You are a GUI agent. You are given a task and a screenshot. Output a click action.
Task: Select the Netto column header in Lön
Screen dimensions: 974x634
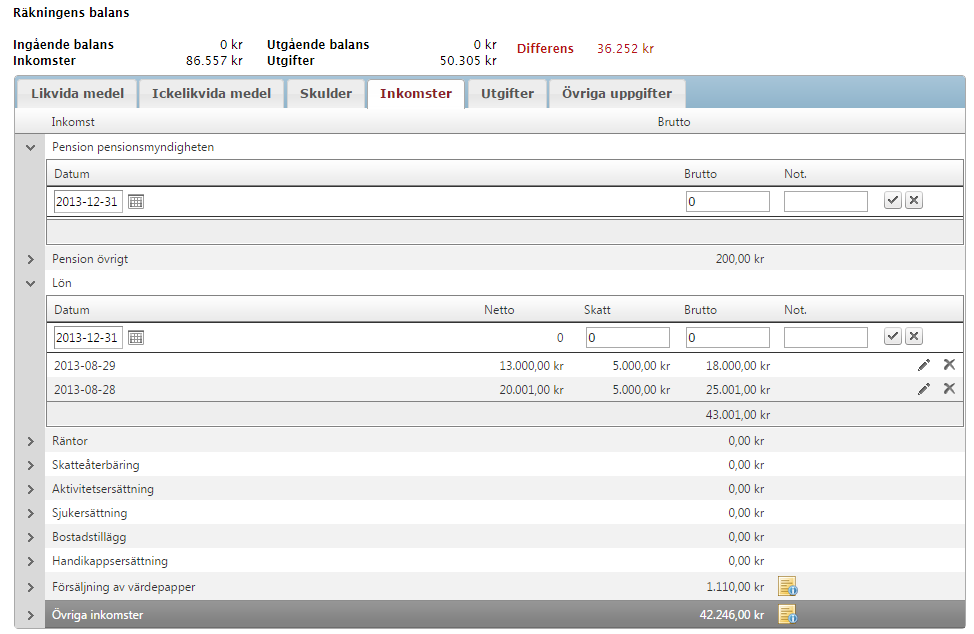coord(499,310)
